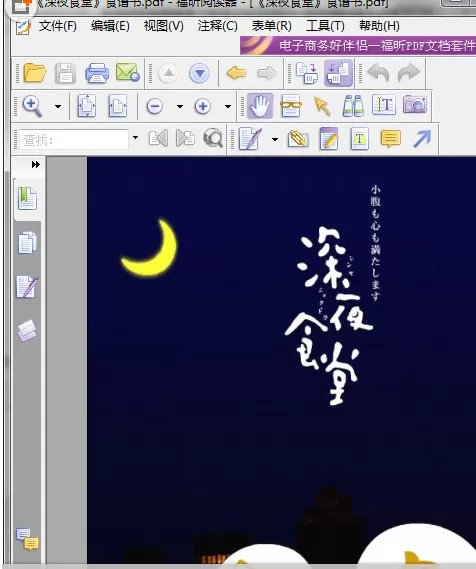Select the note pencil annotation tool
The image size is (476, 569).
coord(250,138)
